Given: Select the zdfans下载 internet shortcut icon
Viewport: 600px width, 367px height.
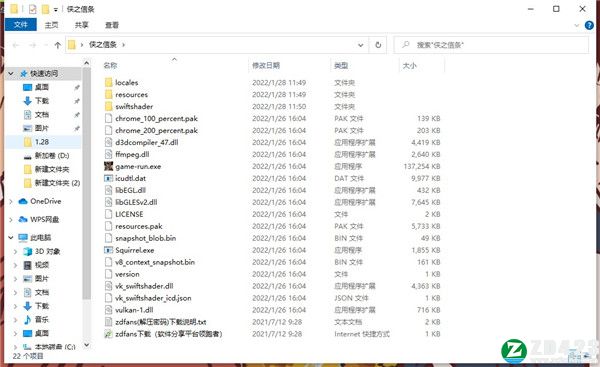Looking at the screenshot, I should pyautogui.click(x=109, y=334).
